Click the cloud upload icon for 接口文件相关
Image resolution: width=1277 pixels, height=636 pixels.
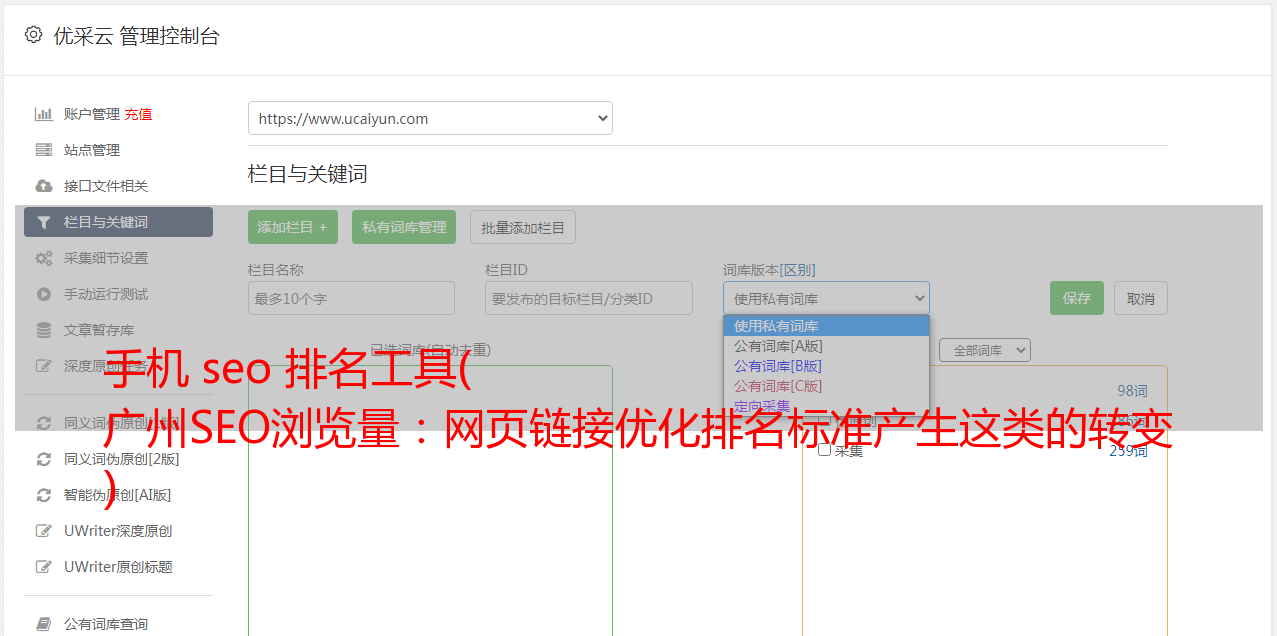43,186
